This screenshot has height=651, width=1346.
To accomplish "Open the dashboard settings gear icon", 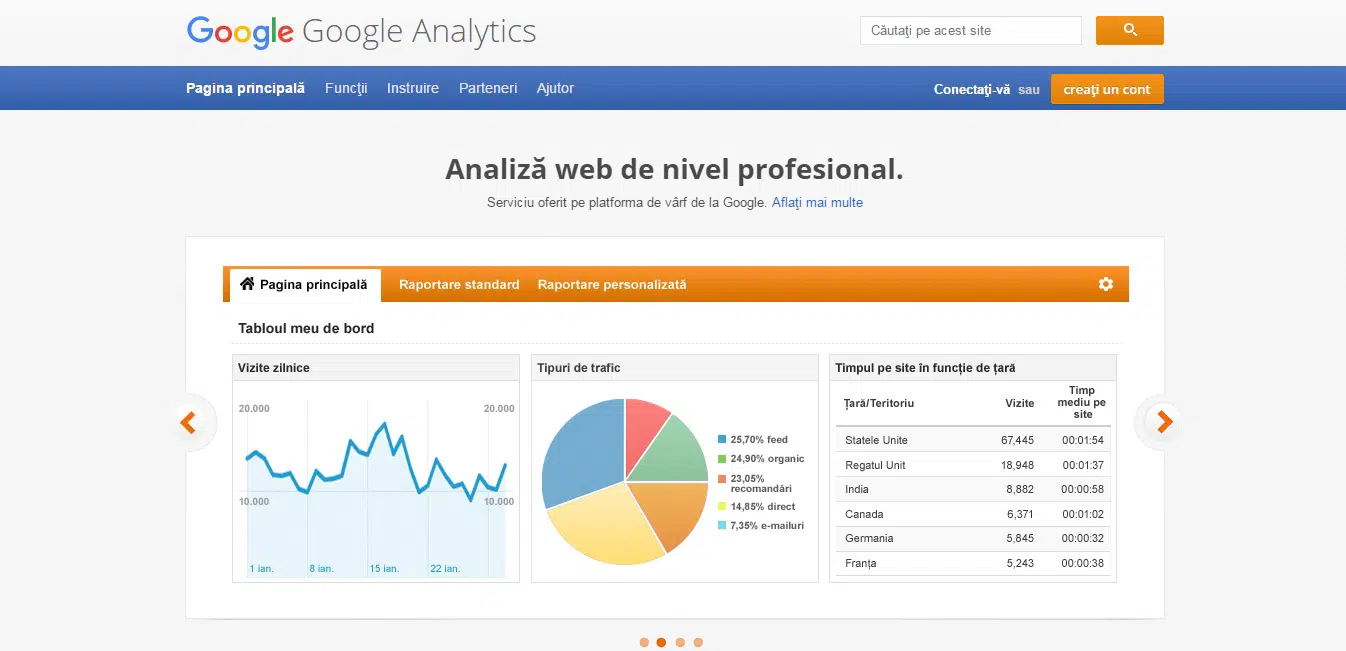I will point(1105,284).
